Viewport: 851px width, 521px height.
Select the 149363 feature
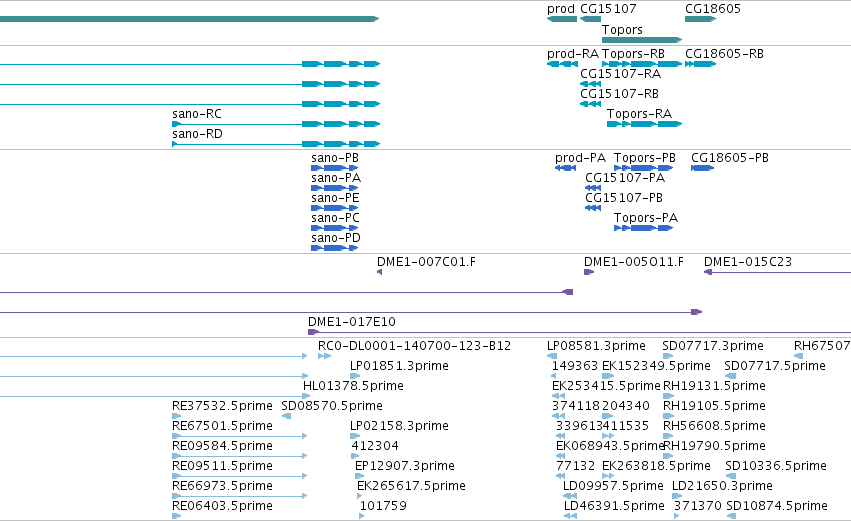(554, 377)
